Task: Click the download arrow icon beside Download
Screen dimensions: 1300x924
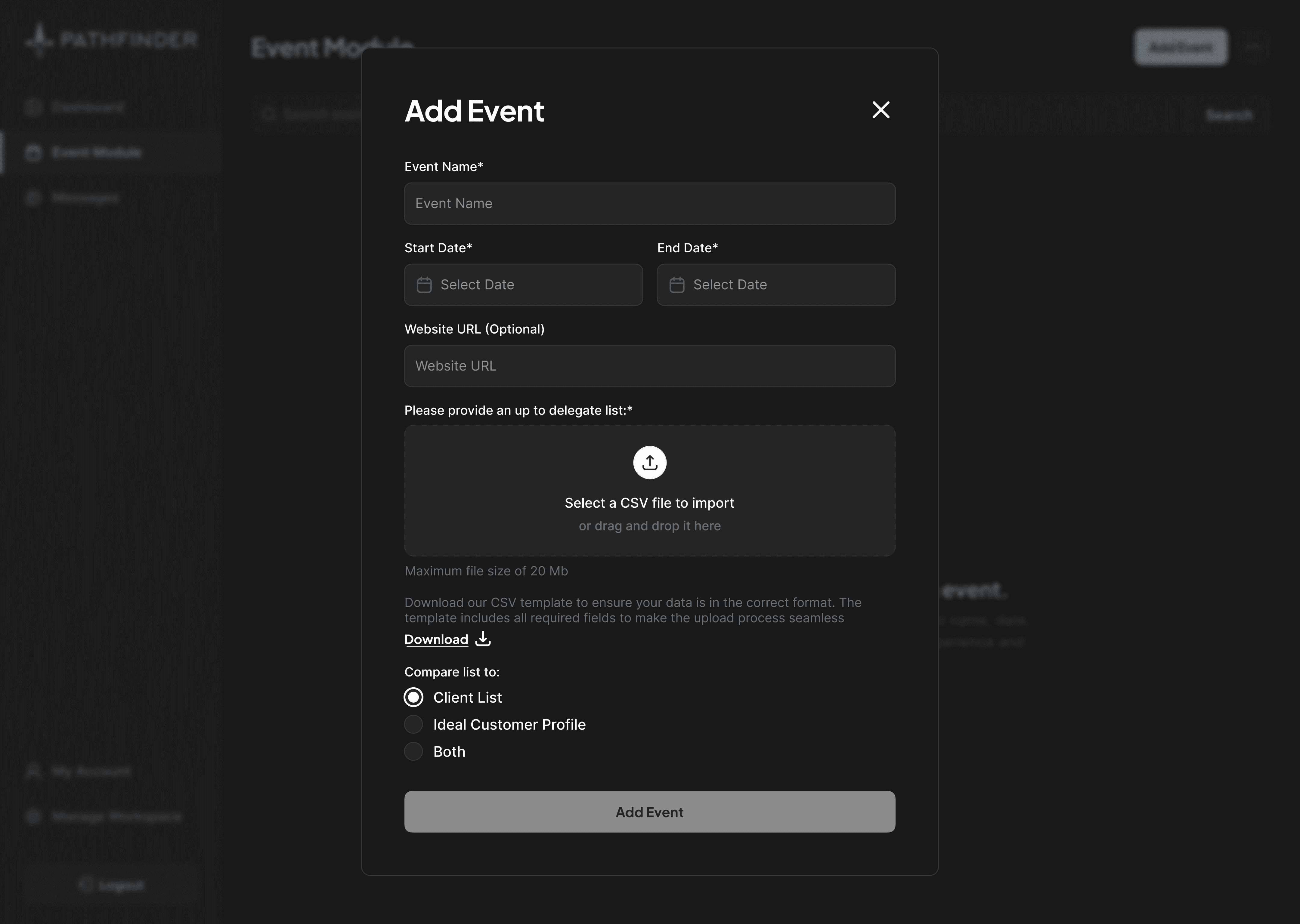Action: 483,638
